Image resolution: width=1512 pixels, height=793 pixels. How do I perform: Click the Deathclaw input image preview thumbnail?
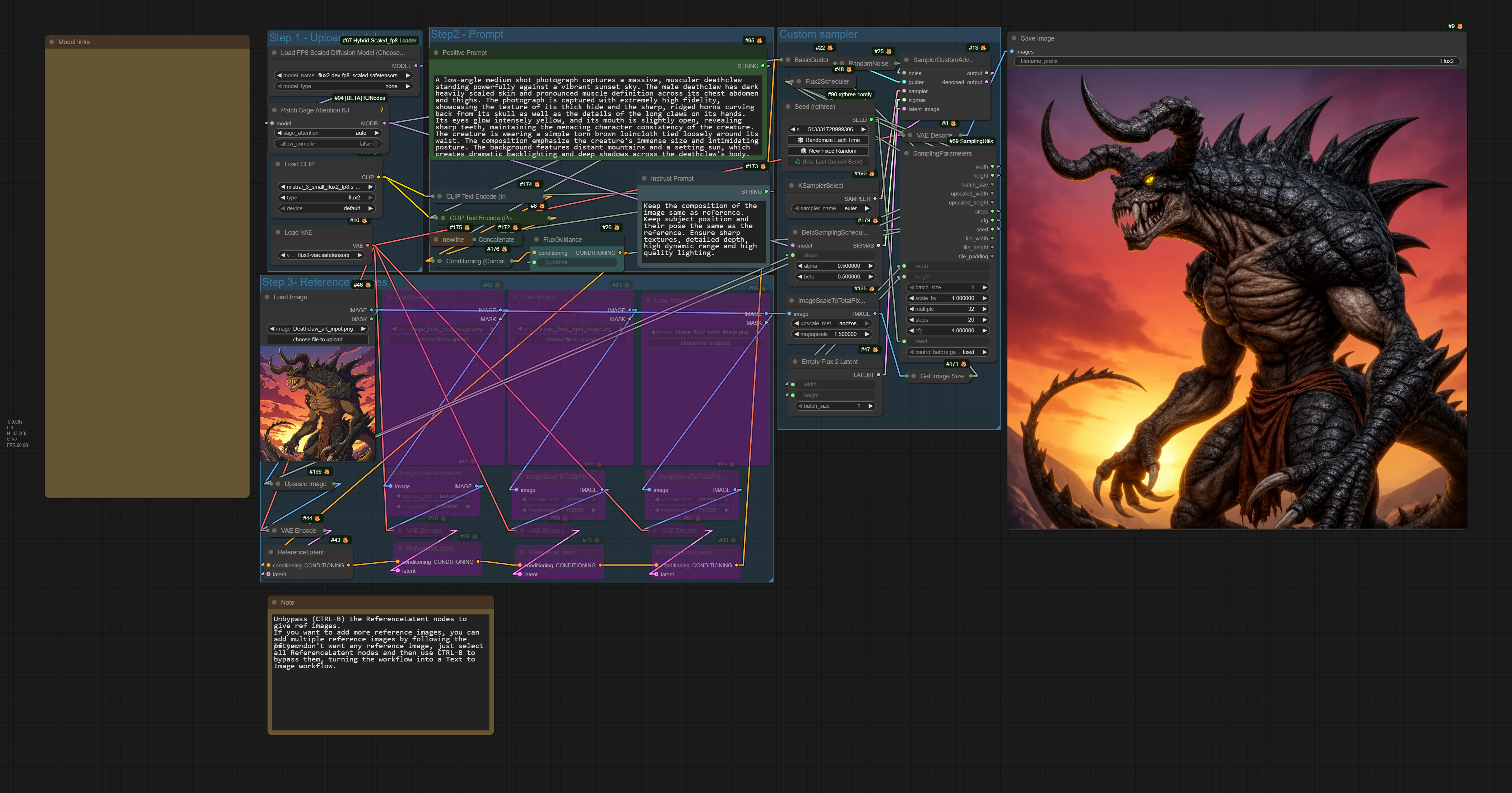(x=317, y=404)
